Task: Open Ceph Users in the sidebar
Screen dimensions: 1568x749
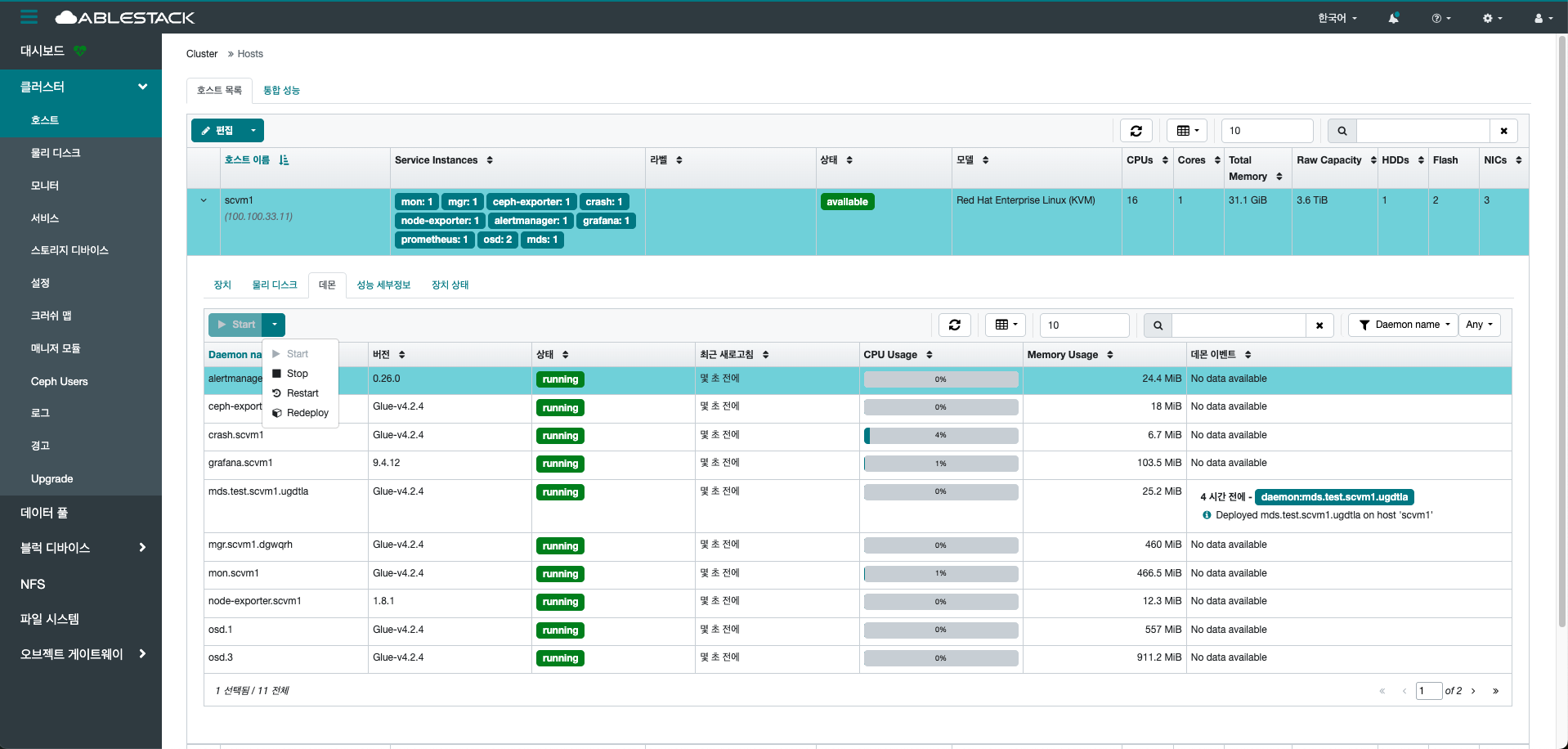Action: tap(59, 381)
